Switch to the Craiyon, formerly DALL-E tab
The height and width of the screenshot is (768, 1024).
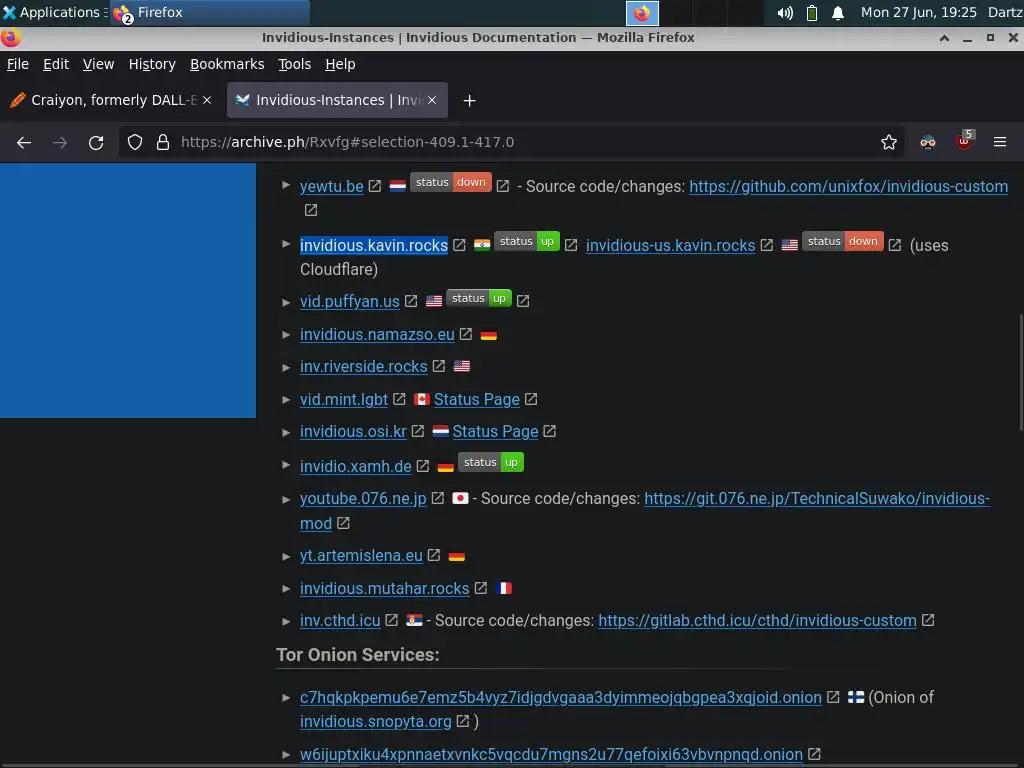click(112, 100)
